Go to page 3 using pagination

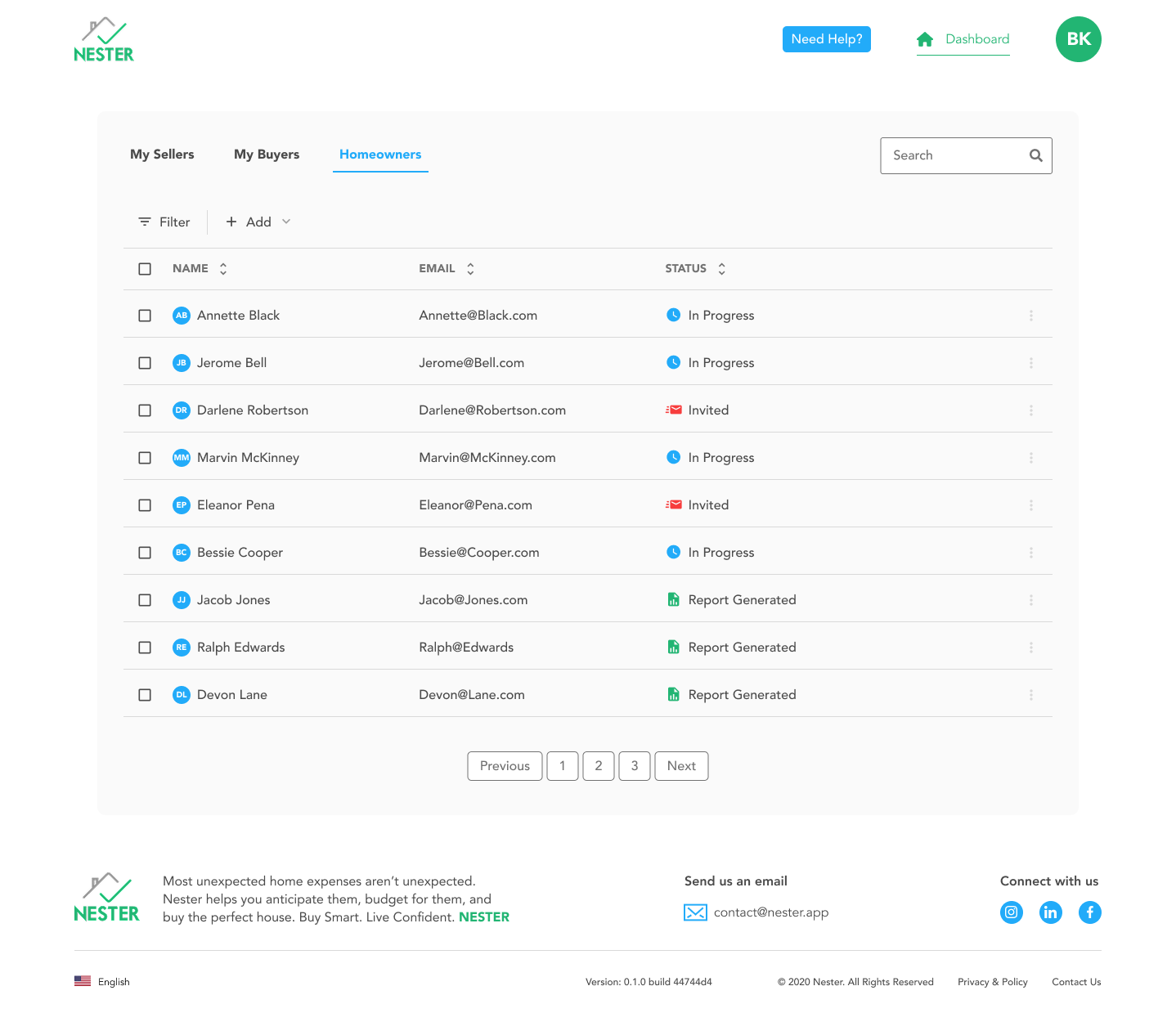(x=635, y=765)
